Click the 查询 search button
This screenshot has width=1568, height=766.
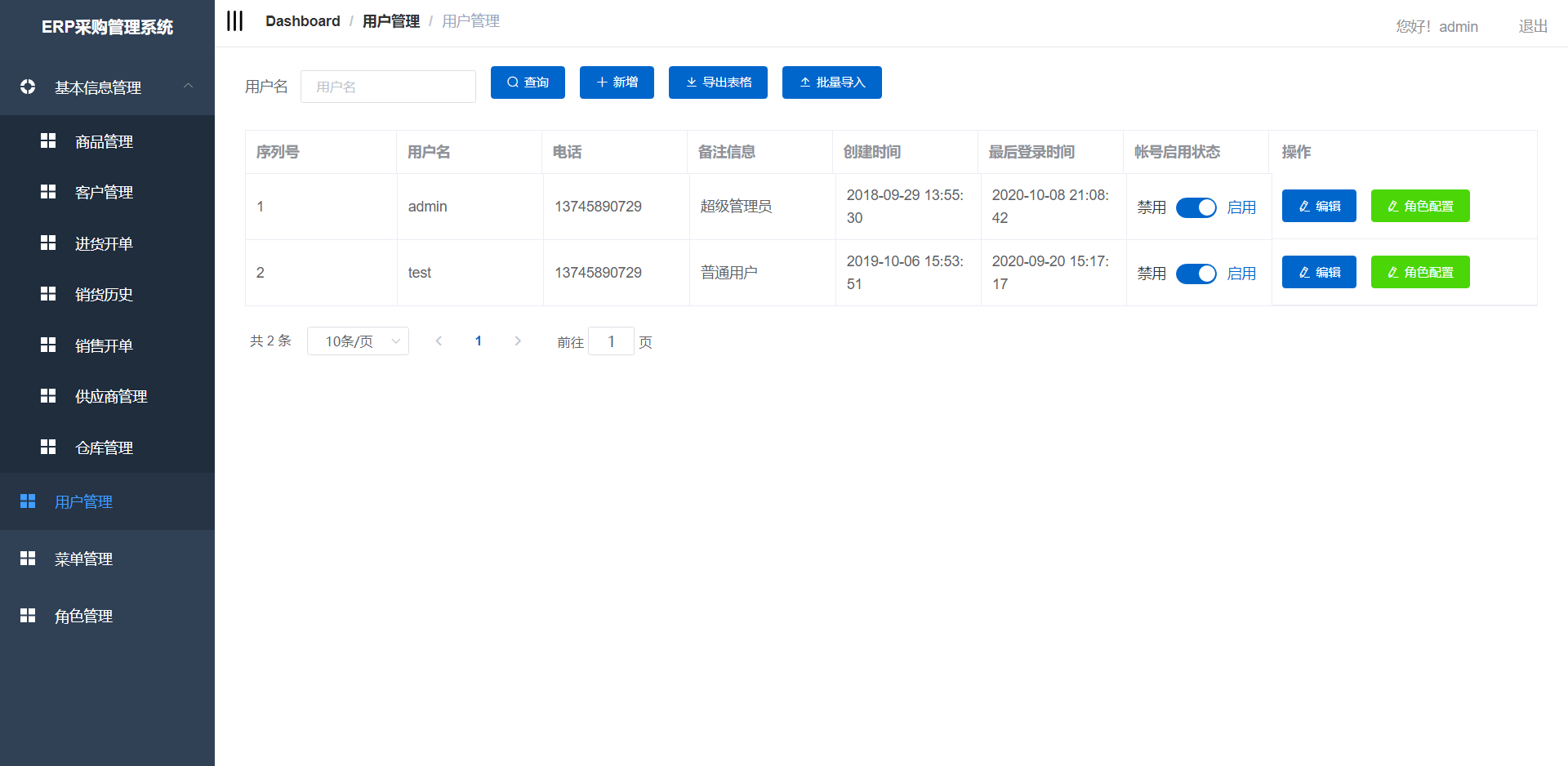tap(528, 82)
